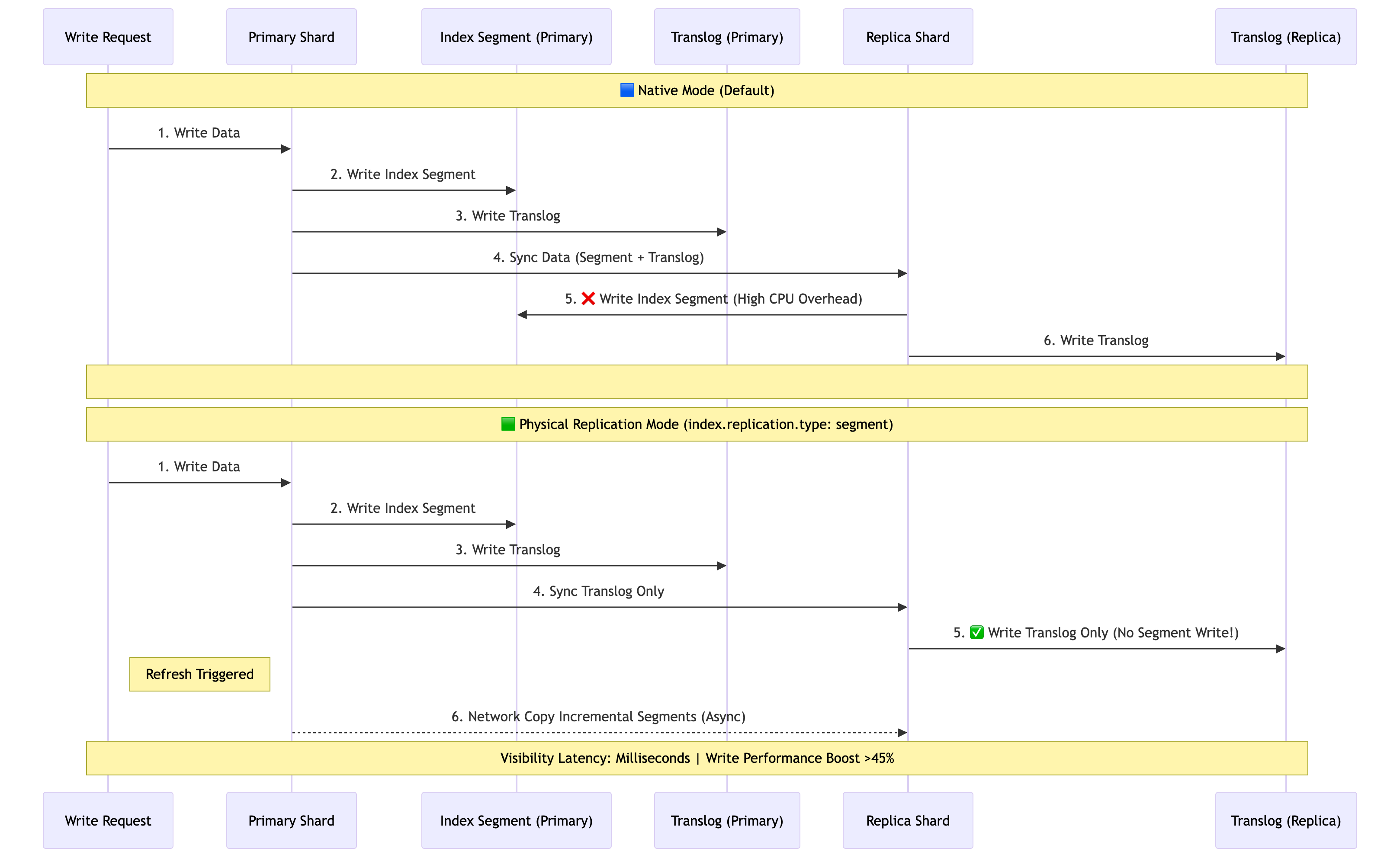Switch to Translog (Primary) participant at top
Image resolution: width=1400 pixels, height=858 pixels.
click(x=727, y=36)
